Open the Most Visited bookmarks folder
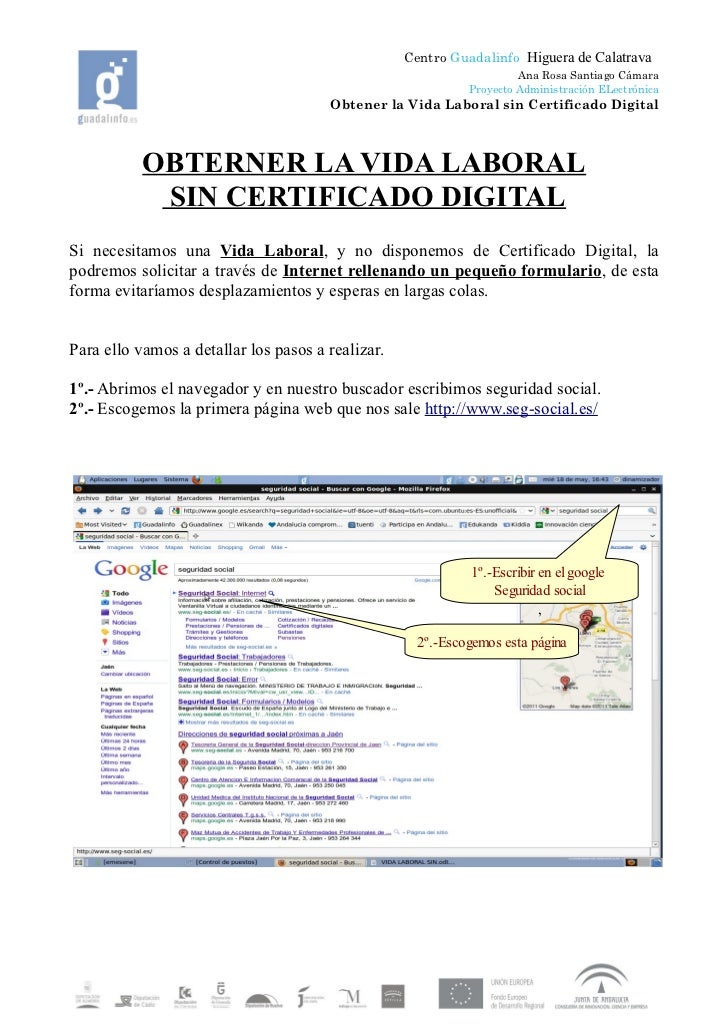Image resolution: width=728 pixels, height=1031 pixels. [101, 525]
